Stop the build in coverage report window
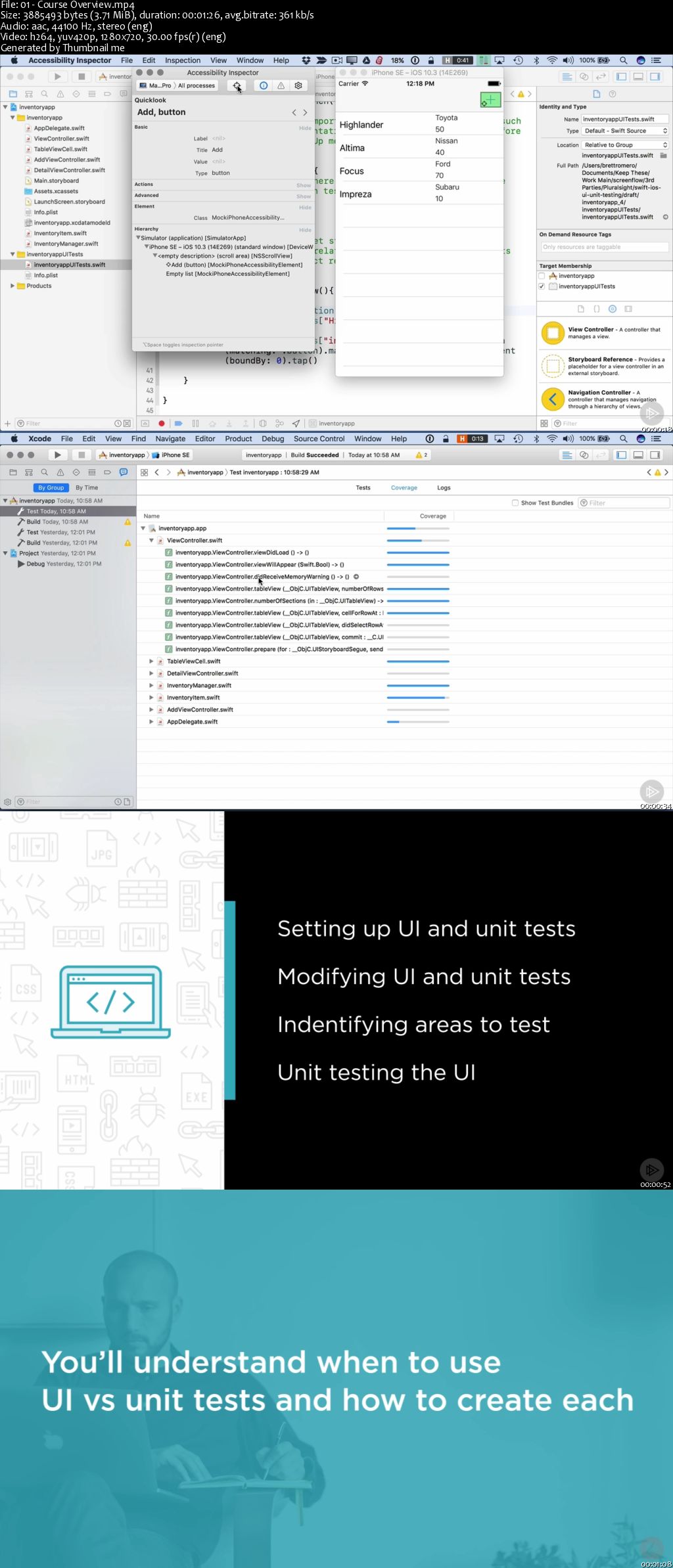Viewport: 673px width, 1568px height. [x=81, y=455]
